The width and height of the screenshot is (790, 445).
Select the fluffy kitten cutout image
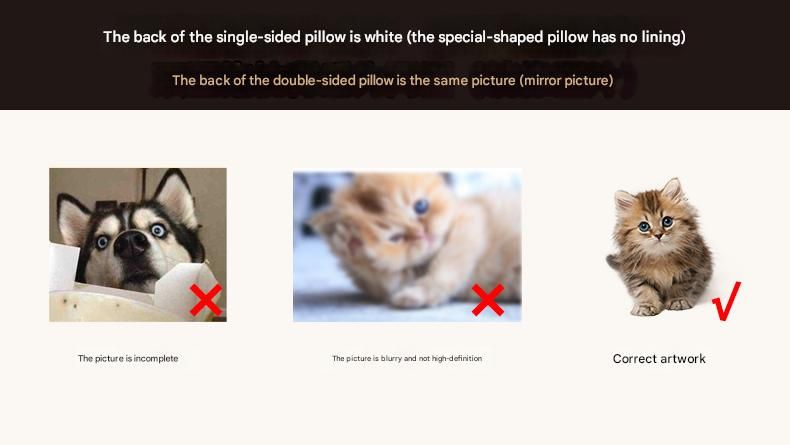click(659, 246)
